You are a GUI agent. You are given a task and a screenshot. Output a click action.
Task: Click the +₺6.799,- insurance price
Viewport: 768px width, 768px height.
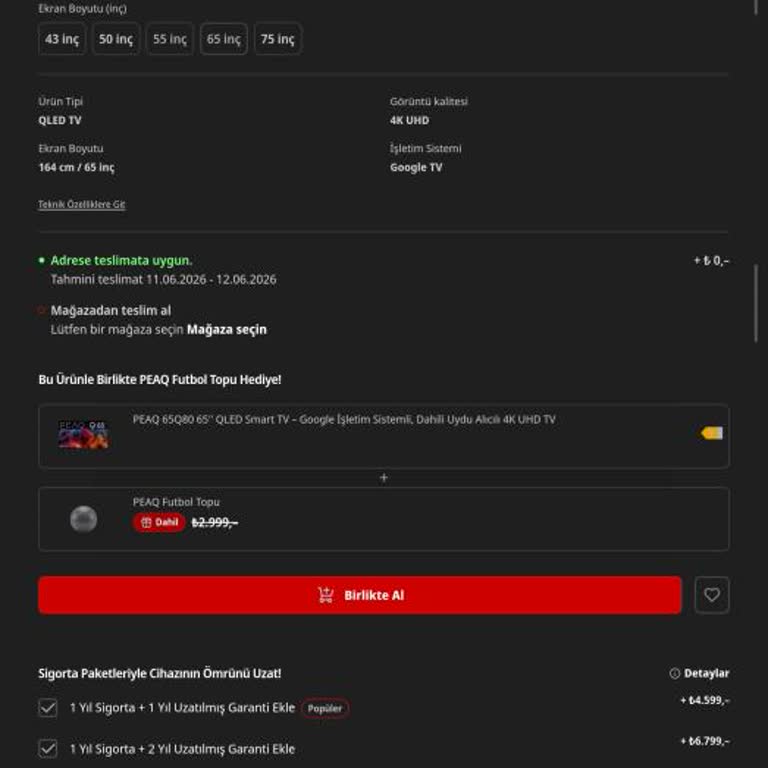click(704, 741)
